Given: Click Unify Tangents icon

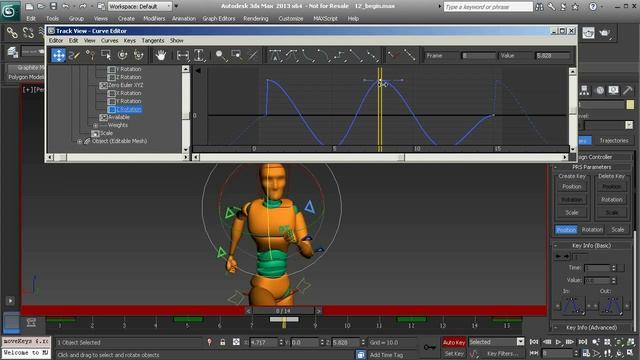Looking at the screenshot, I should coord(409,55).
